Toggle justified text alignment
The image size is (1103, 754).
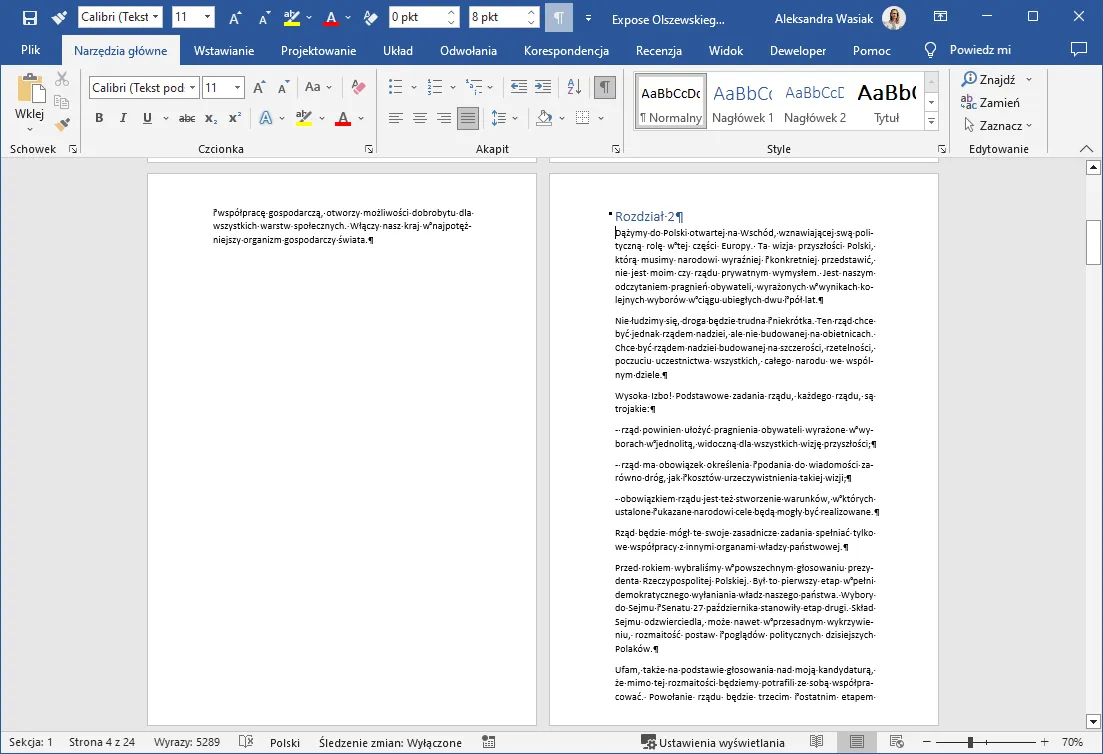tap(468, 118)
